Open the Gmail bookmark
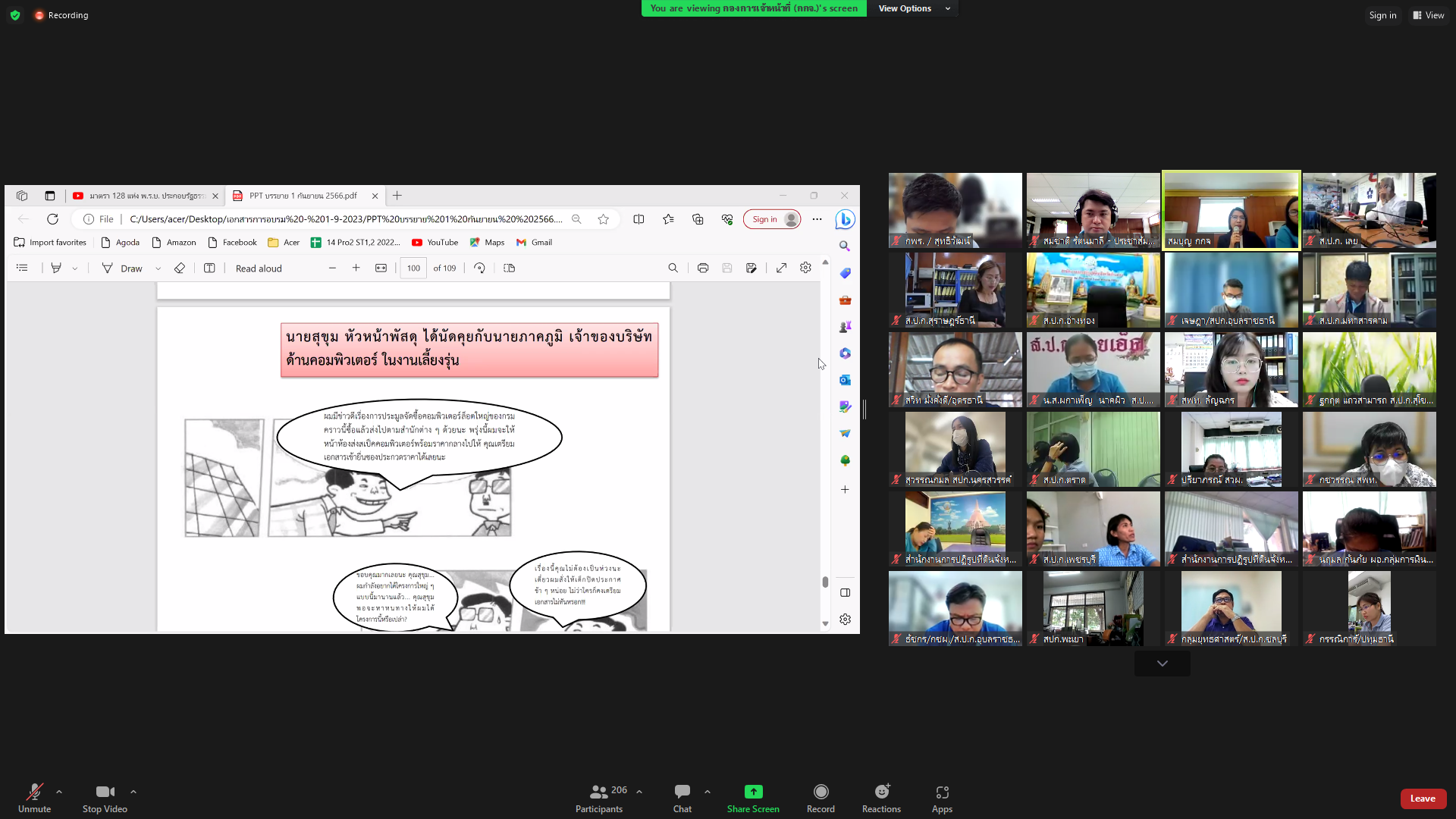The height and width of the screenshot is (819, 1456). click(x=534, y=243)
